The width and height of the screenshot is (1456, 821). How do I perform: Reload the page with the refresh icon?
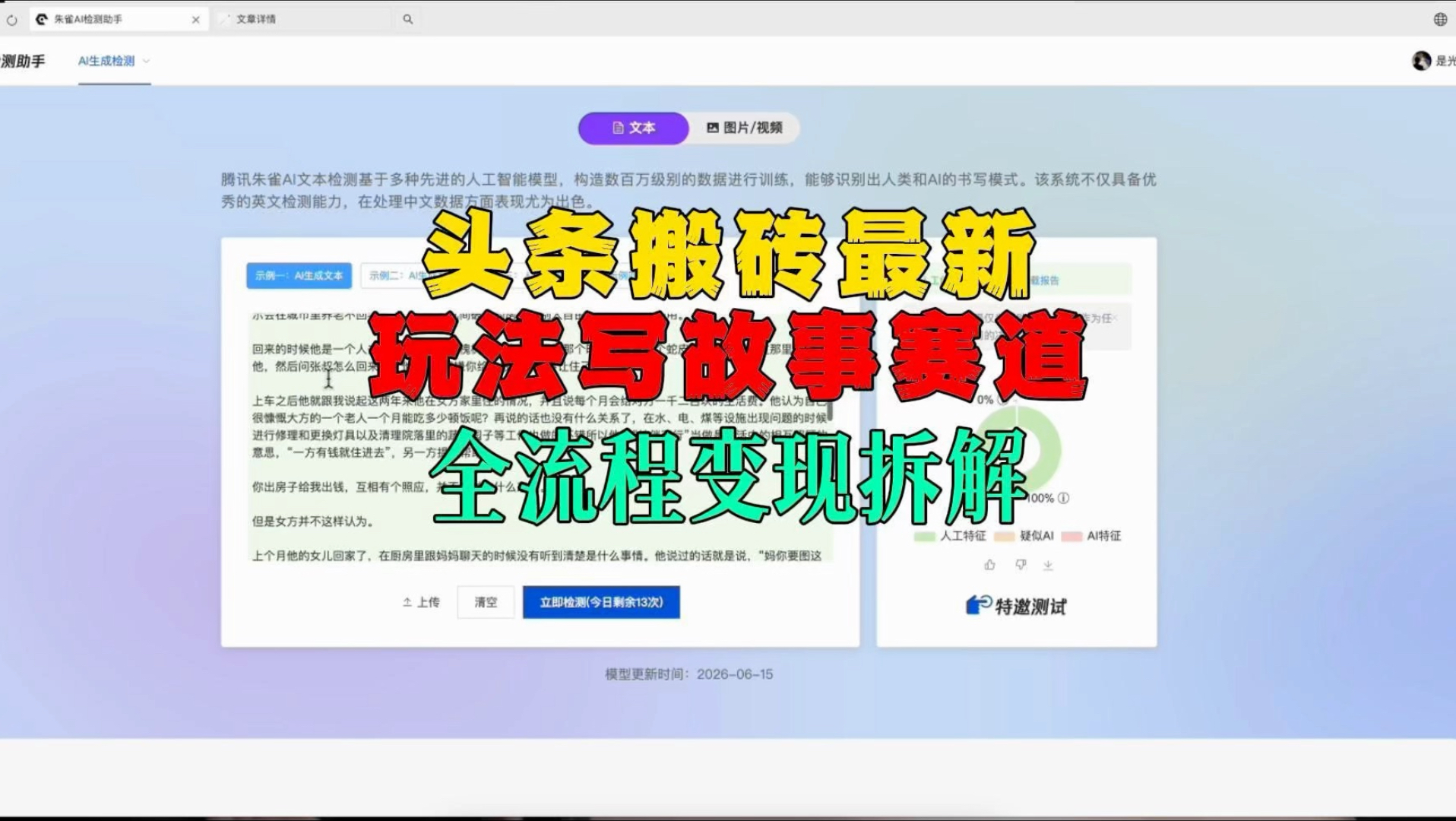point(11,20)
